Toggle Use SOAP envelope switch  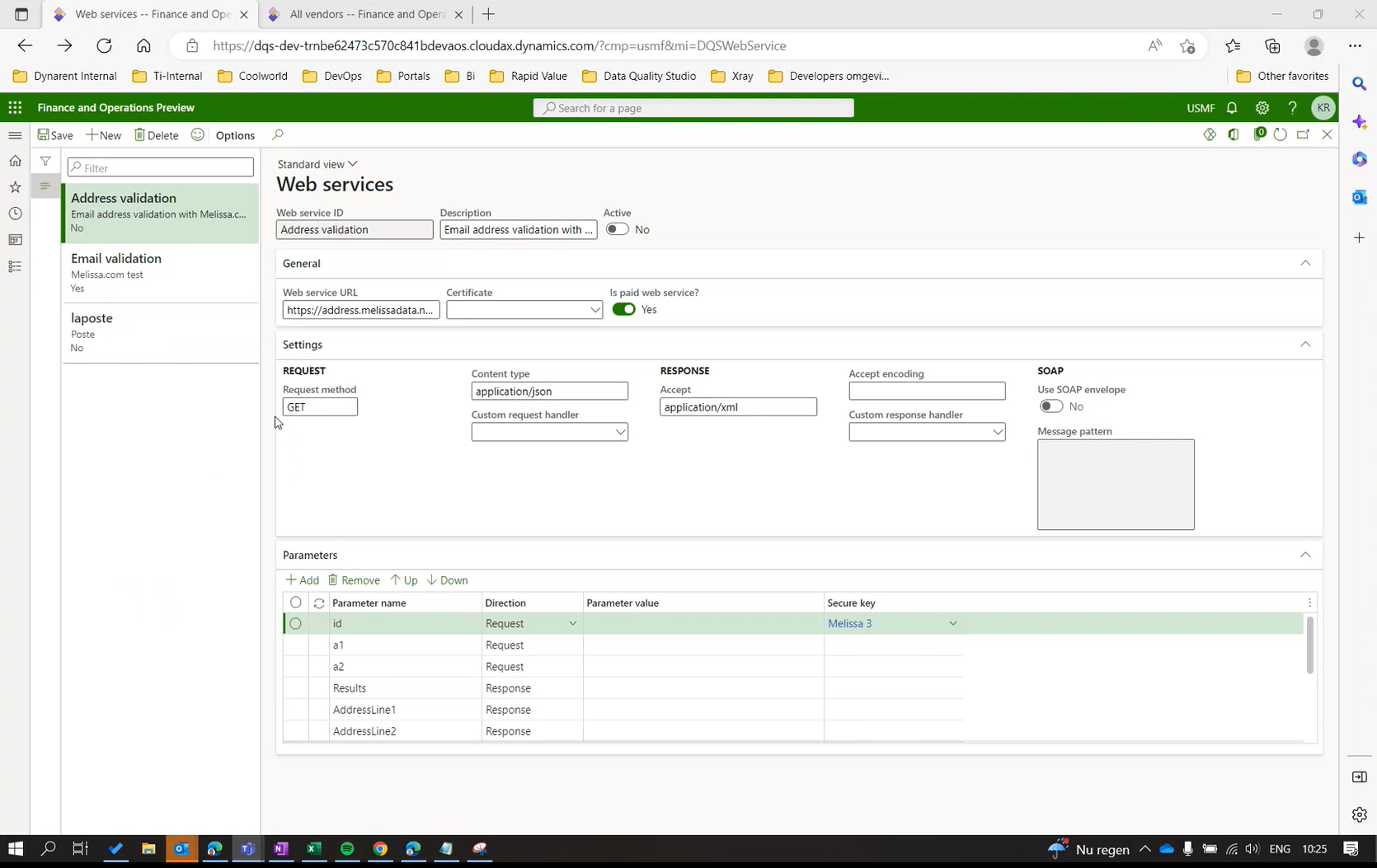click(x=1051, y=406)
